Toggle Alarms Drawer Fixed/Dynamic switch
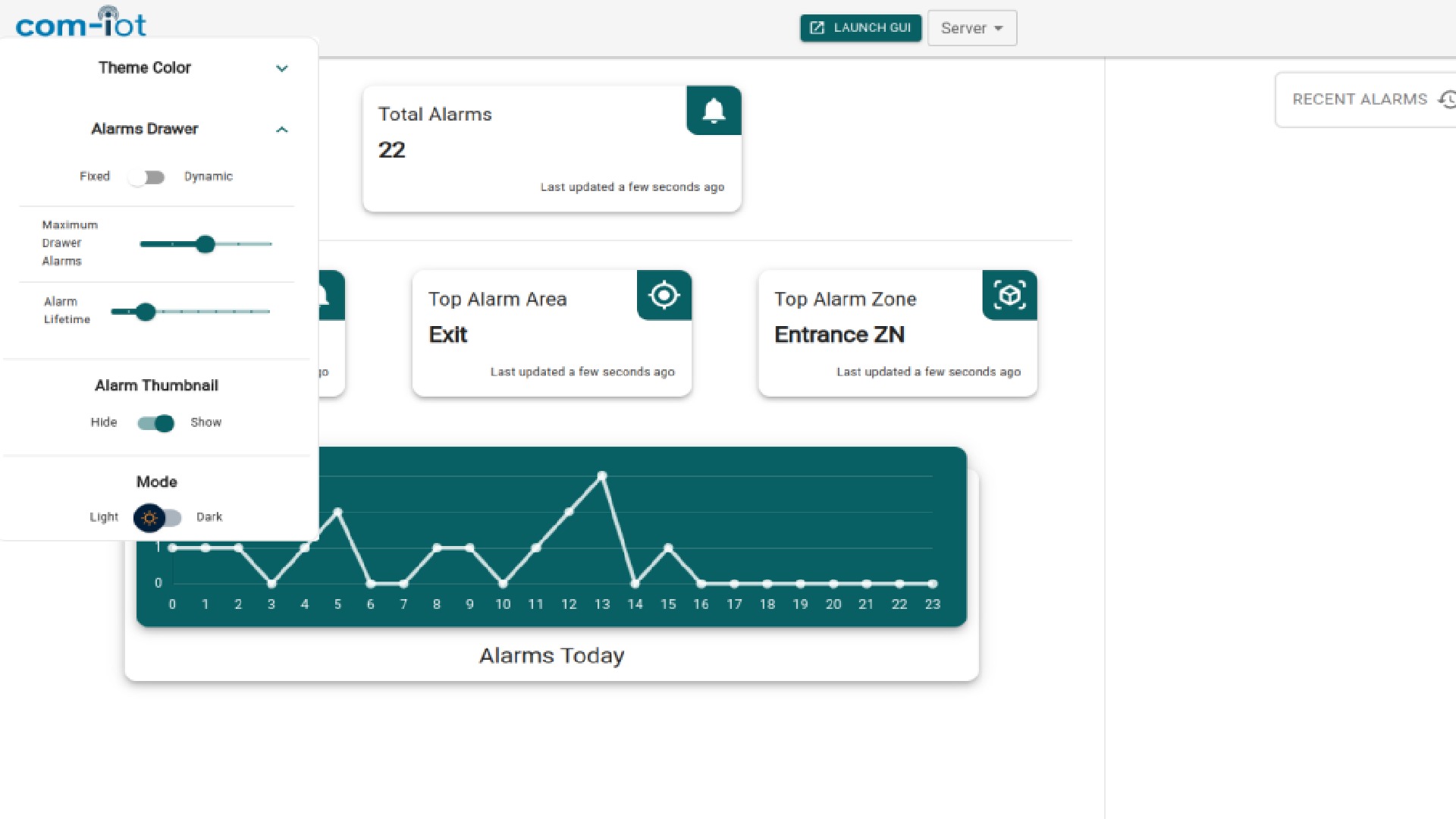Image resolution: width=1456 pixels, height=819 pixels. pos(147,177)
